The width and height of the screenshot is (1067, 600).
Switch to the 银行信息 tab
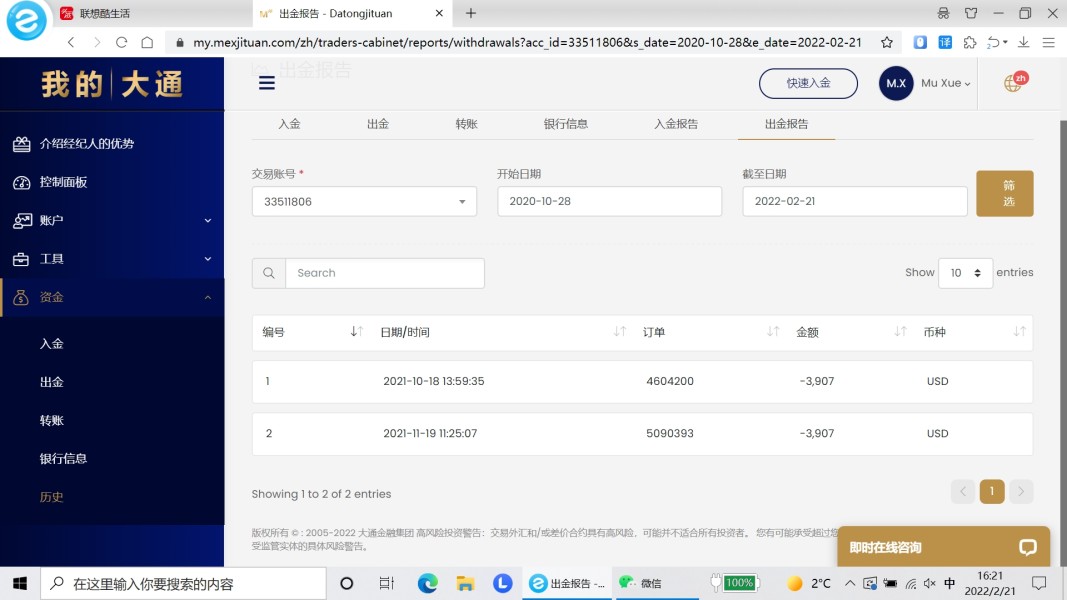click(x=566, y=124)
